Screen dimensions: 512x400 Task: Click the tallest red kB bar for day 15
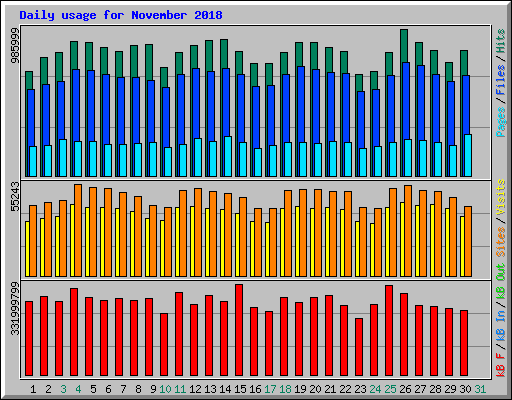(x=239, y=330)
